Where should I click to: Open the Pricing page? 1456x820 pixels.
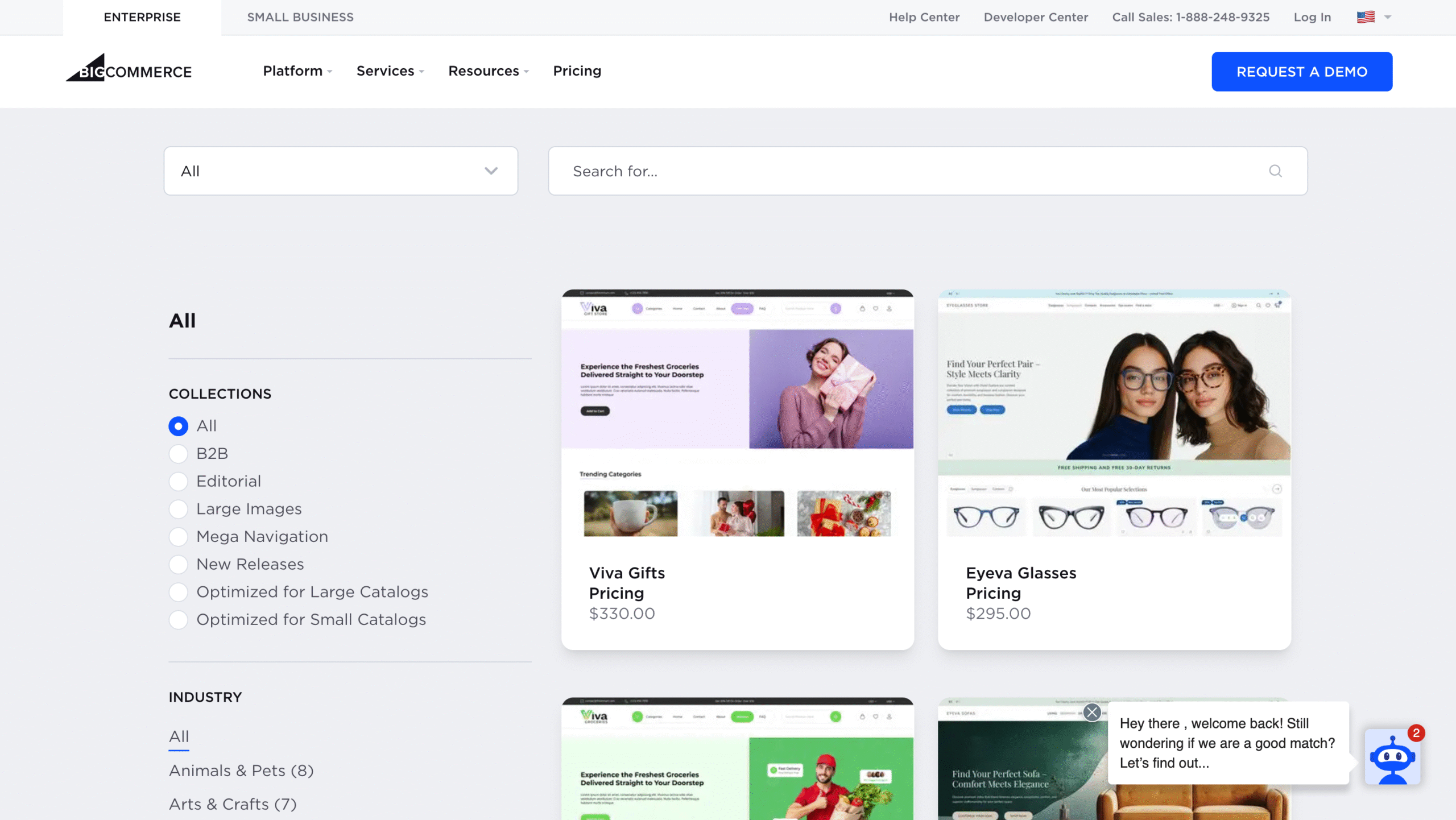point(577,71)
